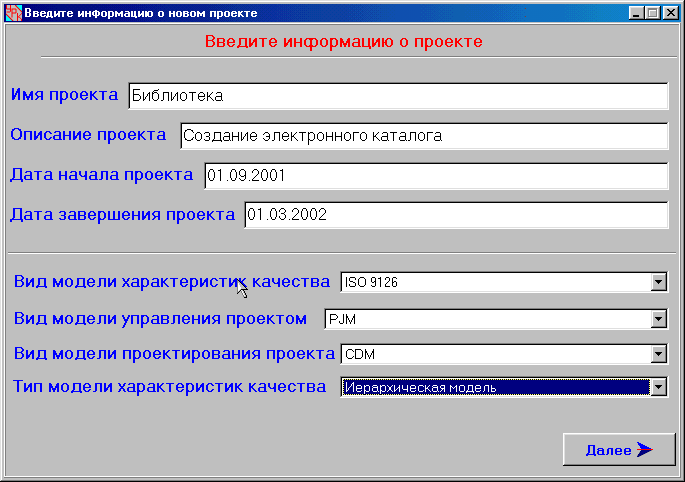Click the red heading Введите информацию о проекте
This screenshot has width=685, height=482.
(344, 42)
